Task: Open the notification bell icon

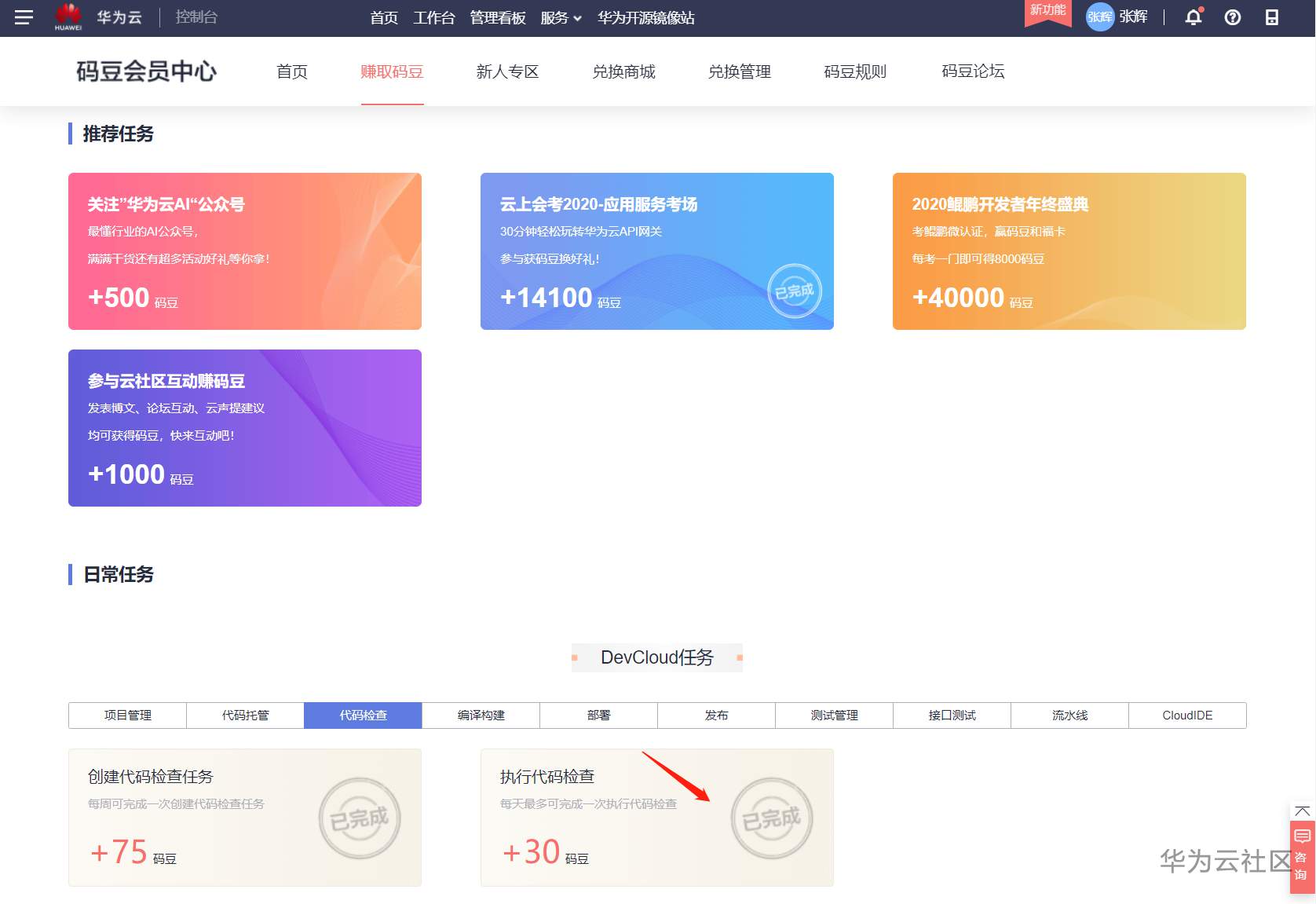Action: 1194,16
